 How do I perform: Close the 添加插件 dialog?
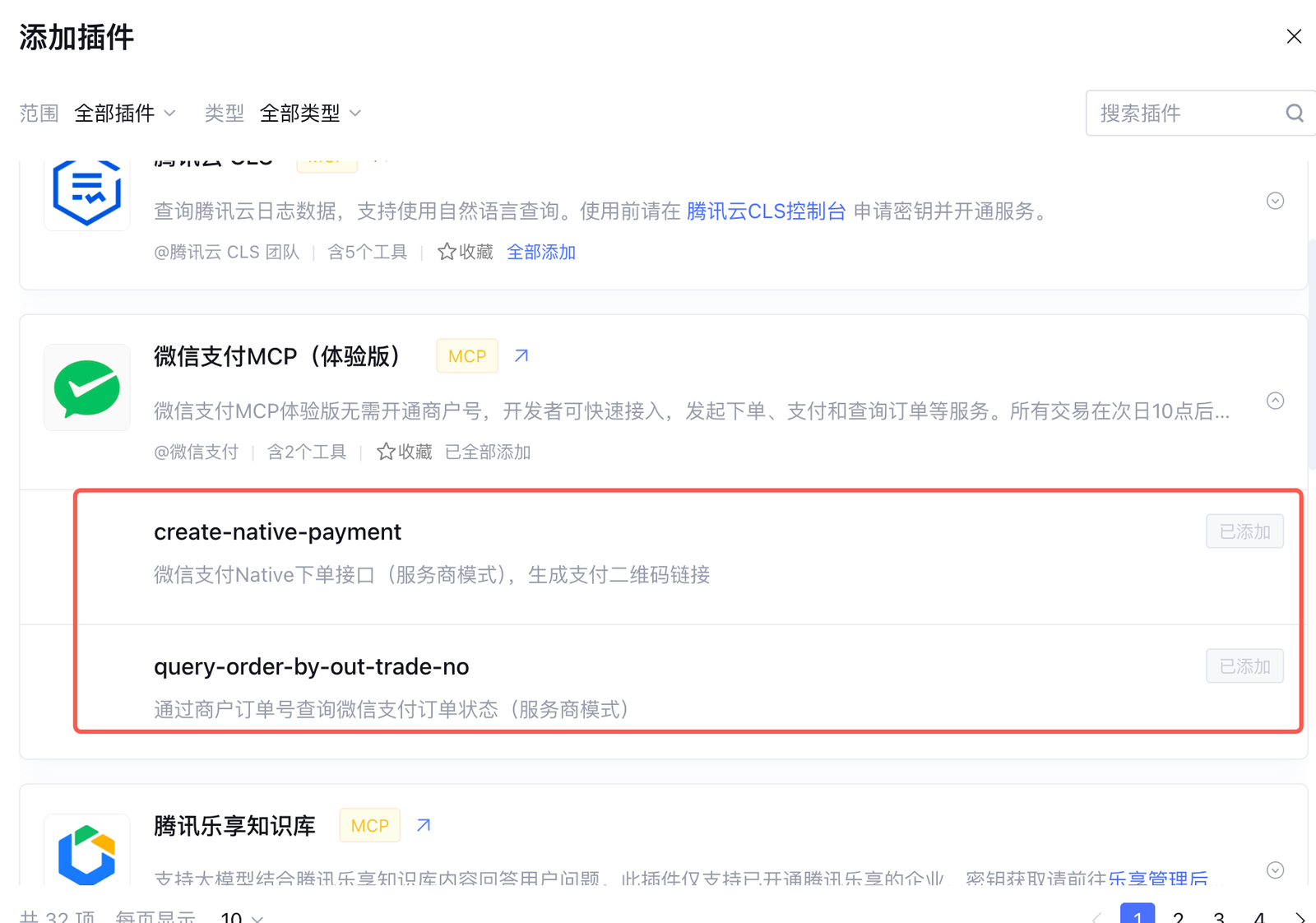pos(1294,36)
